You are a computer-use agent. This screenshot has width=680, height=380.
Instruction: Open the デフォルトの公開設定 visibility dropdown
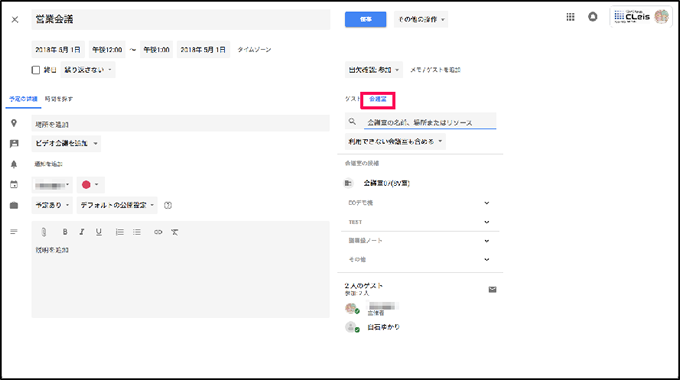[x=117, y=205]
